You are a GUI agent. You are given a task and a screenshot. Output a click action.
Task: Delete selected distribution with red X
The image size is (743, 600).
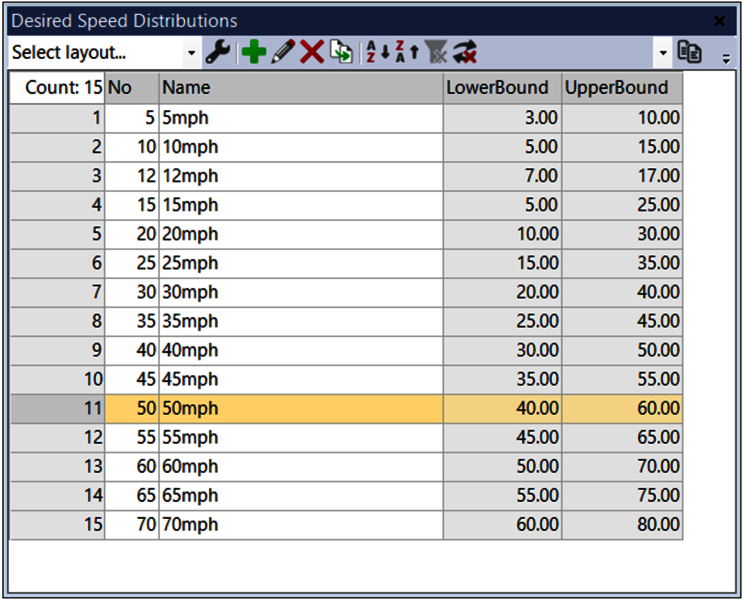312,52
